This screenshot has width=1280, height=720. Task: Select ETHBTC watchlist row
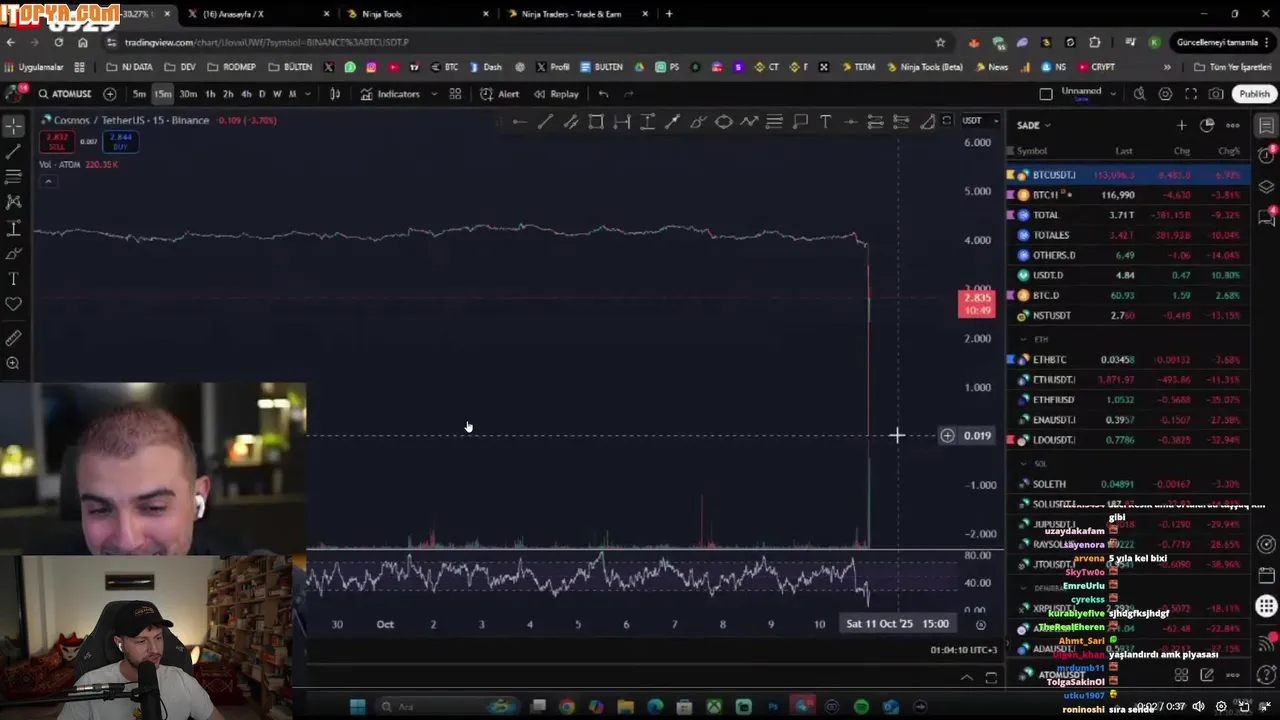point(1128,359)
